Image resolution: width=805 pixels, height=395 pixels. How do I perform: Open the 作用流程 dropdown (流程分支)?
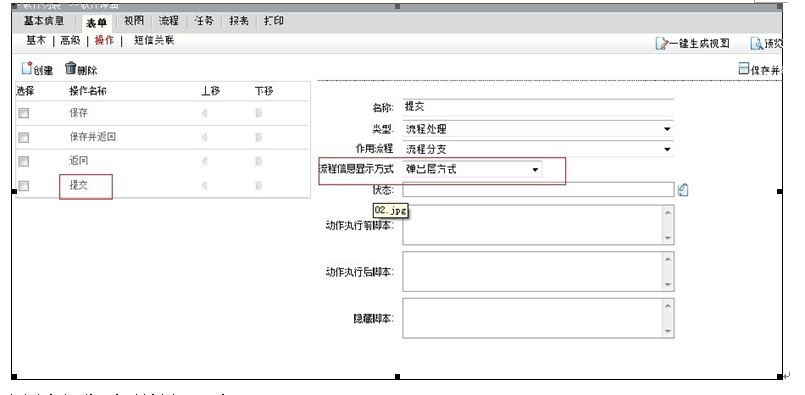click(538, 149)
